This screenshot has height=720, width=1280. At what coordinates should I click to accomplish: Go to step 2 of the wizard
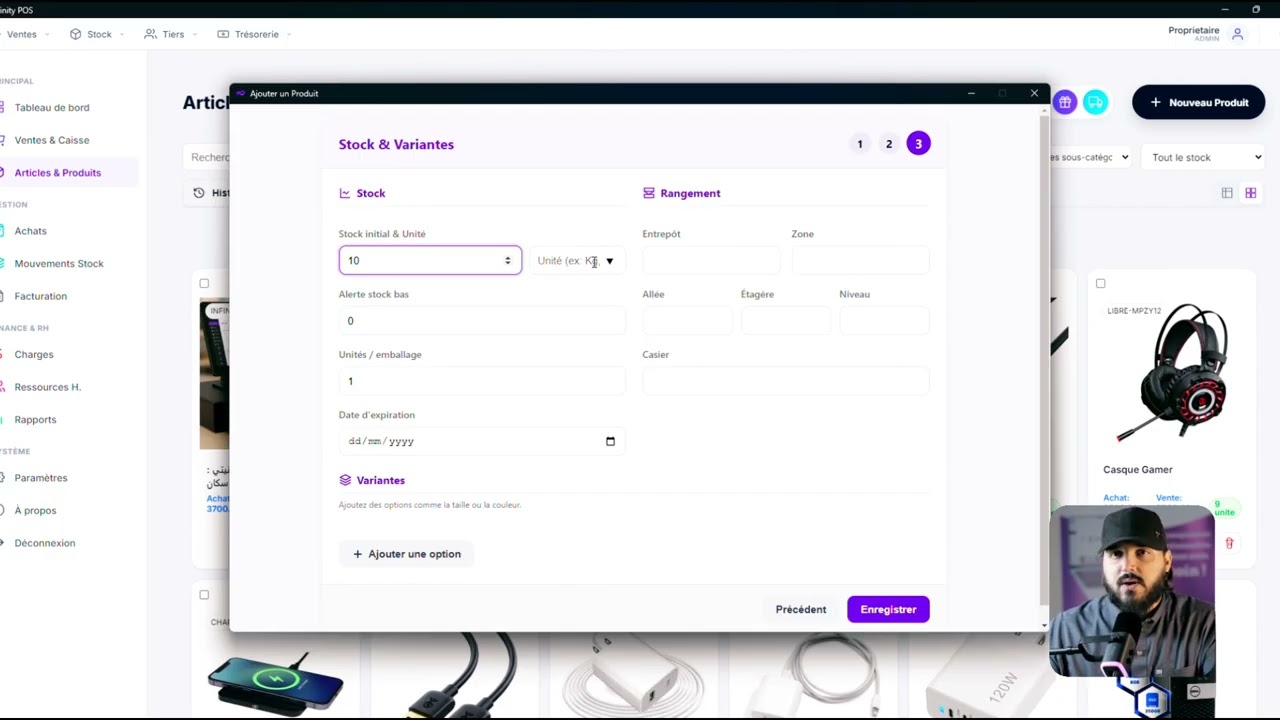point(888,144)
